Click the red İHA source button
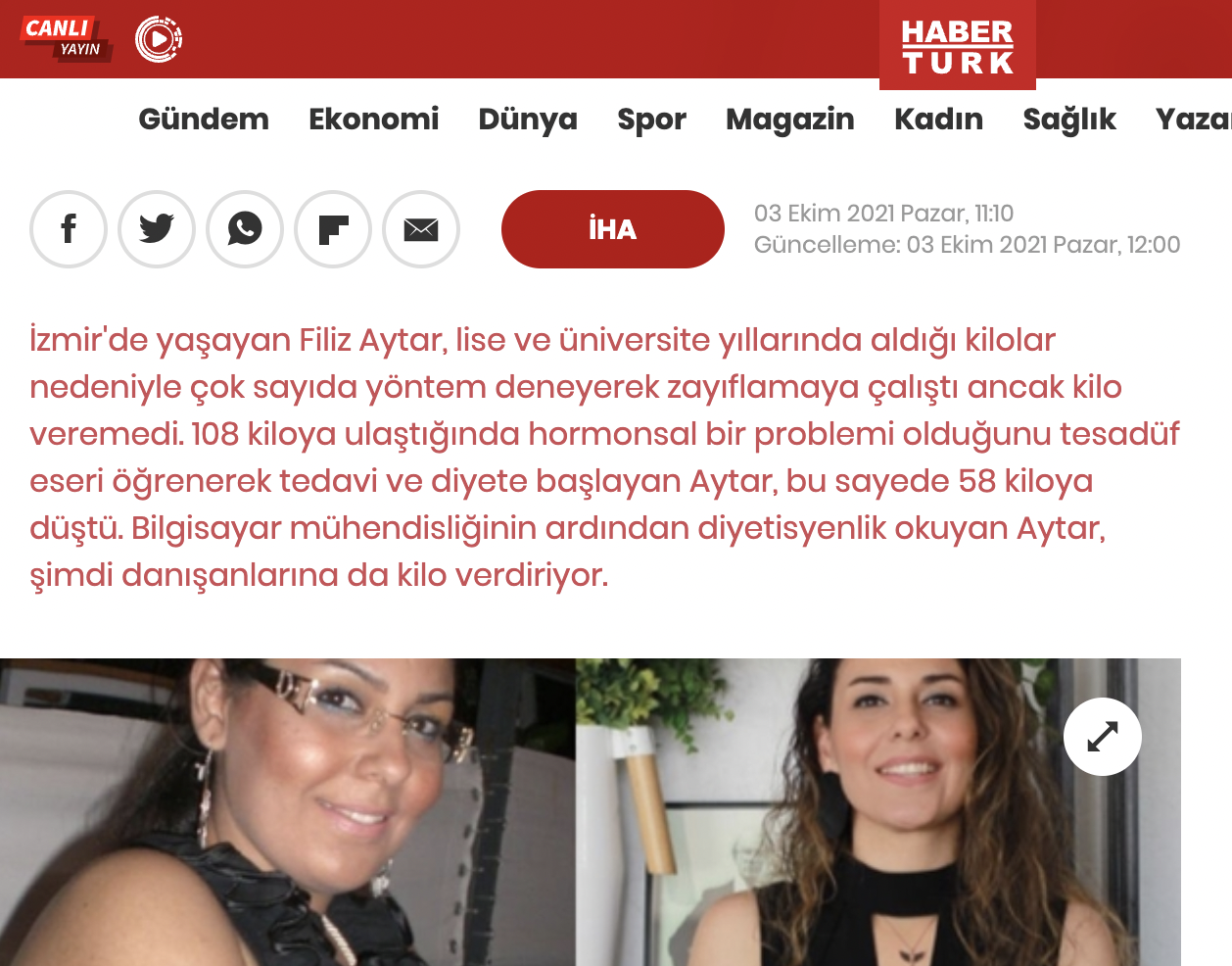This screenshot has width=1232, height=966. (x=613, y=229)
